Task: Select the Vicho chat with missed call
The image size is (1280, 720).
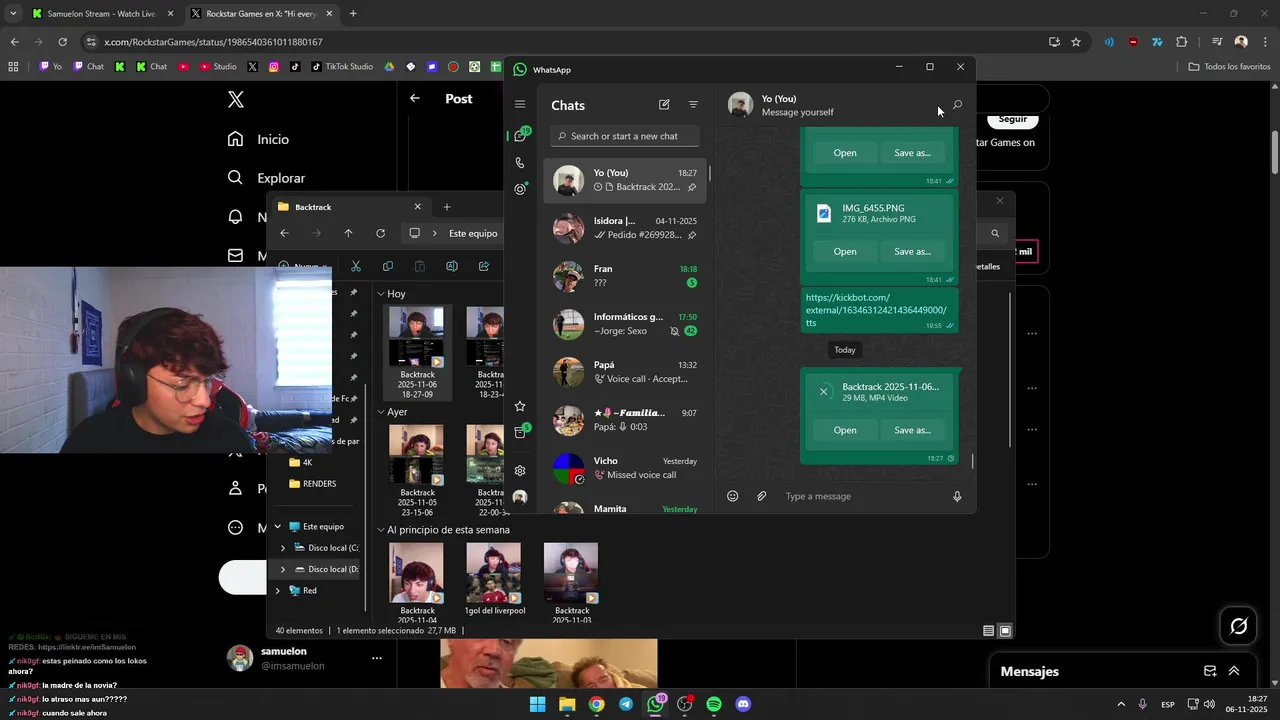Action: point(625,468)
